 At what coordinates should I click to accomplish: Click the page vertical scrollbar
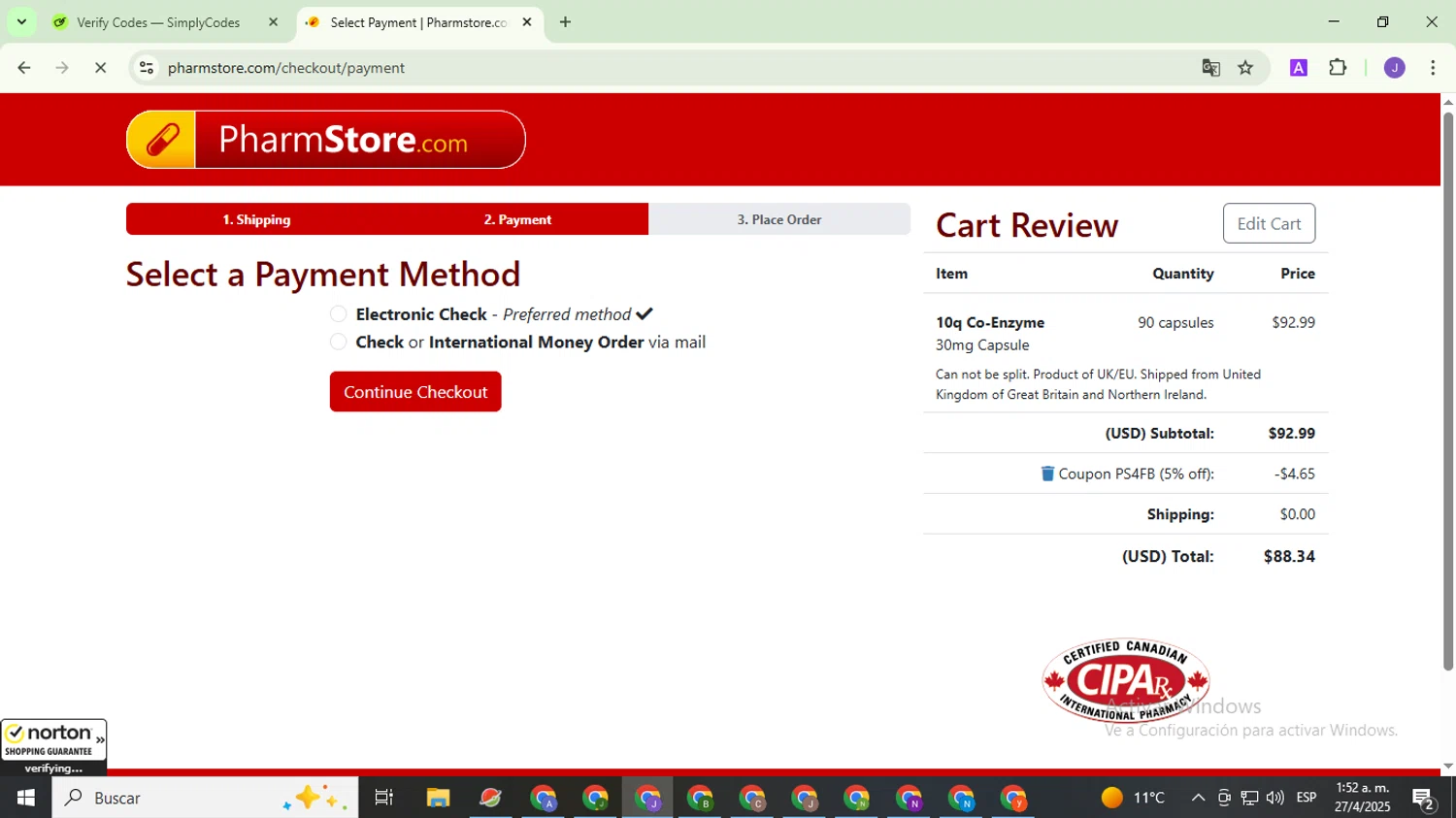[1448, 391]
